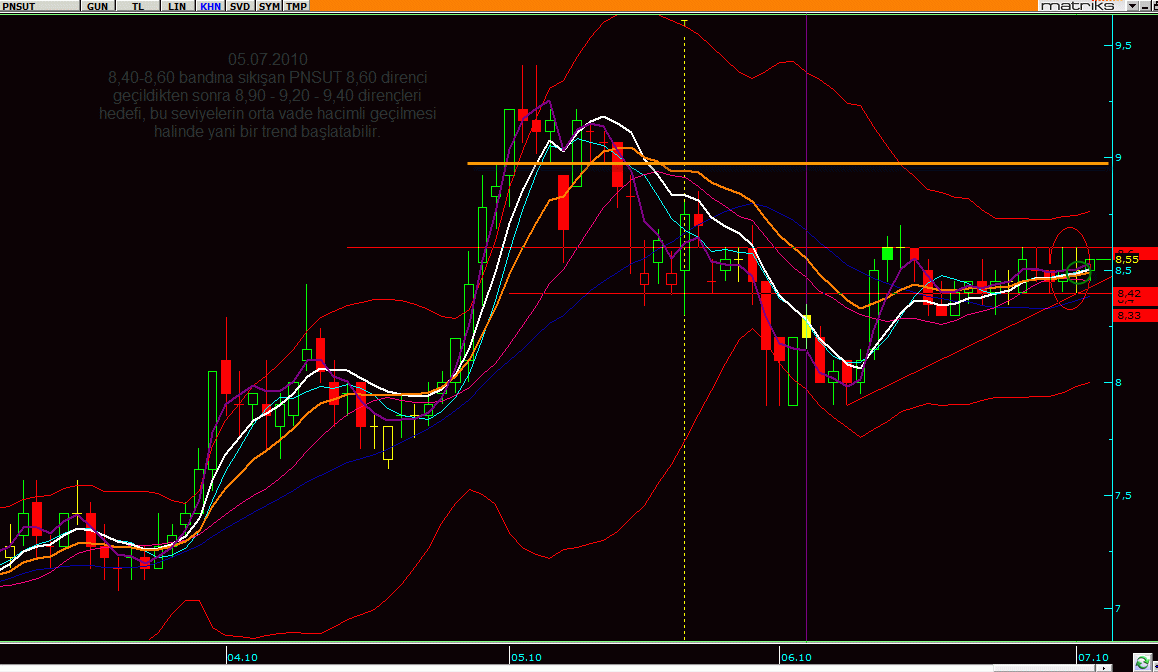The image size is (1158, 672).
Task: Open the SVD toolbar option
Action: point(239,6)
